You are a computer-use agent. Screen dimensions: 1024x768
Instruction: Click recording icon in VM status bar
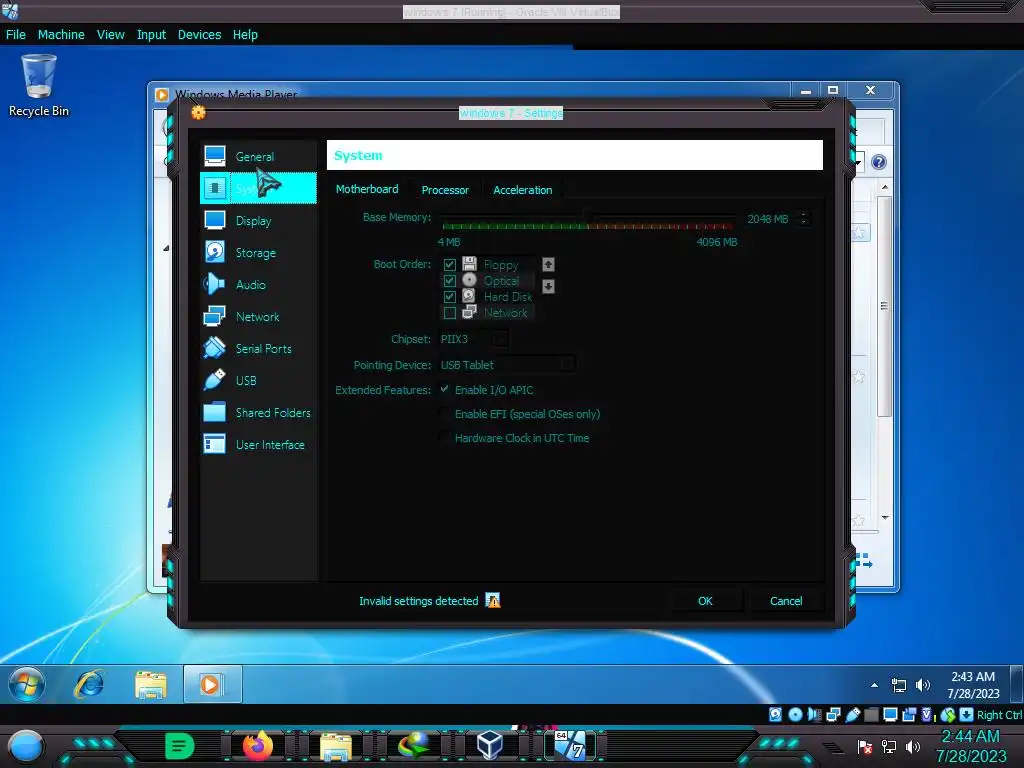(909, 714)
